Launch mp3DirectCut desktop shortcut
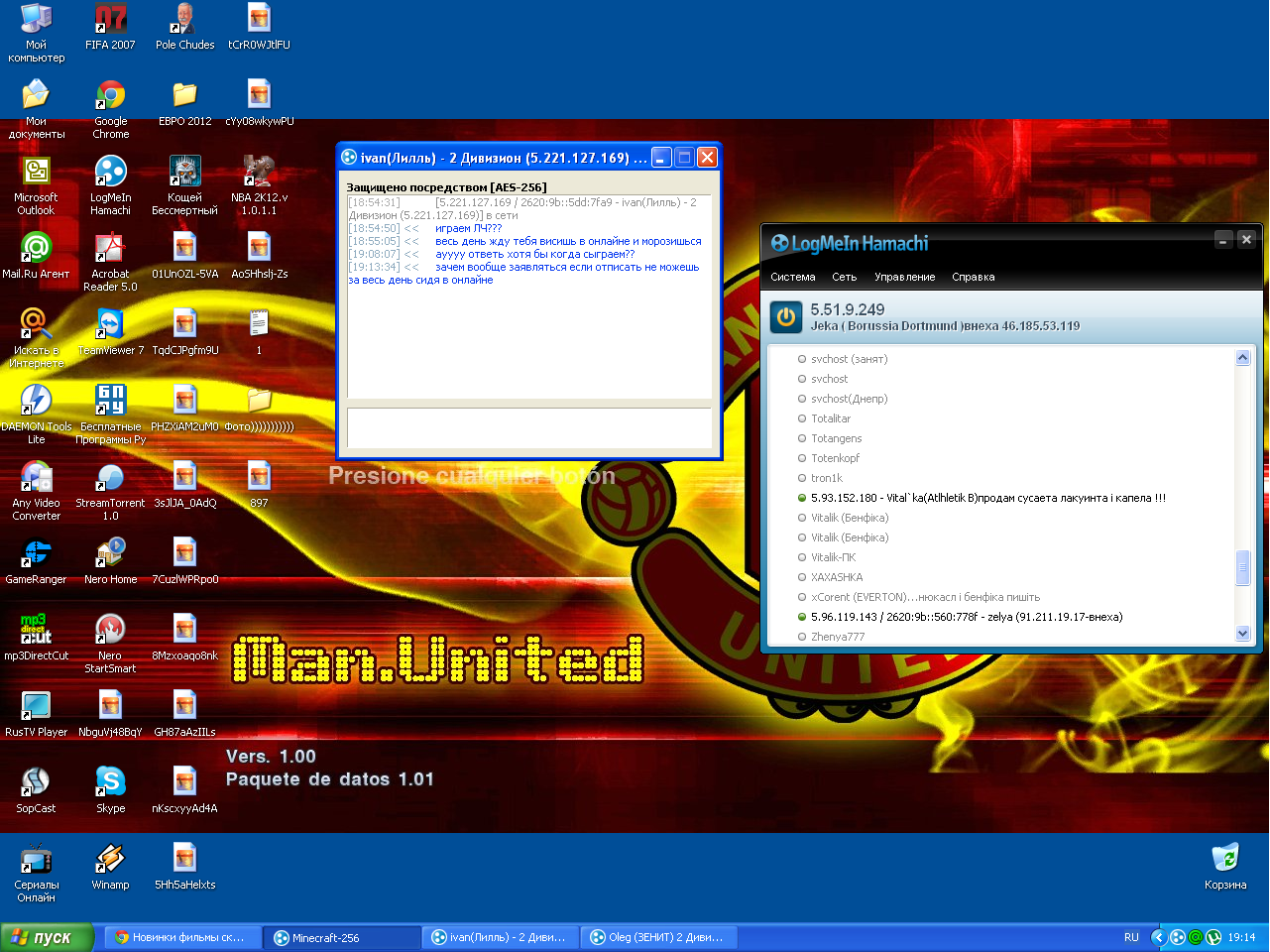The width and height of the screenshot is (1270, 952). (x=36, y=638)
